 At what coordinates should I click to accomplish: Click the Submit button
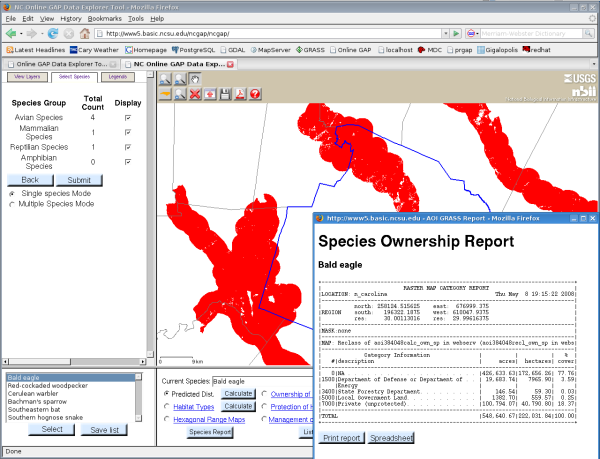click(79, 180)
